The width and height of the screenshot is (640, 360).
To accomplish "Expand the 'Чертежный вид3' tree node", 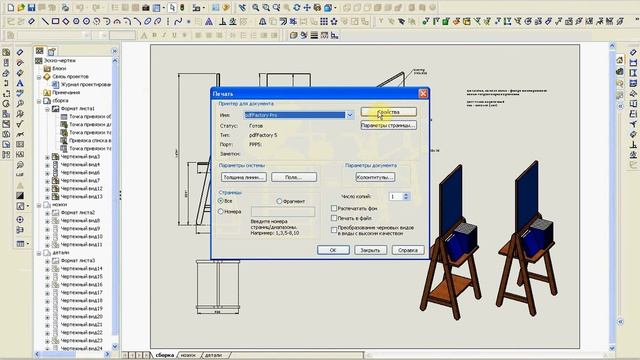I will point(47,157).
